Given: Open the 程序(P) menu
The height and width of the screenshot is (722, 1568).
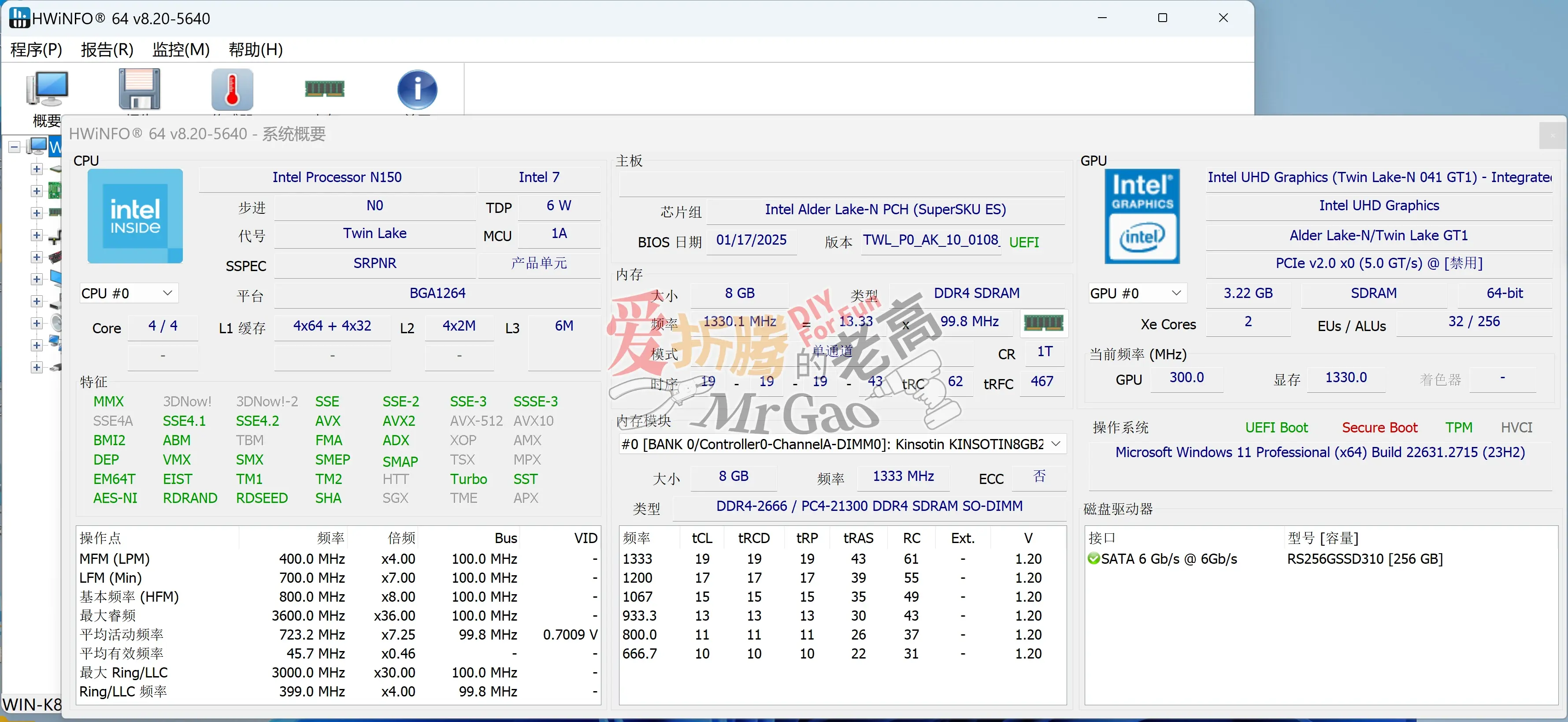Looking at the screenshot, I should 37,49.
